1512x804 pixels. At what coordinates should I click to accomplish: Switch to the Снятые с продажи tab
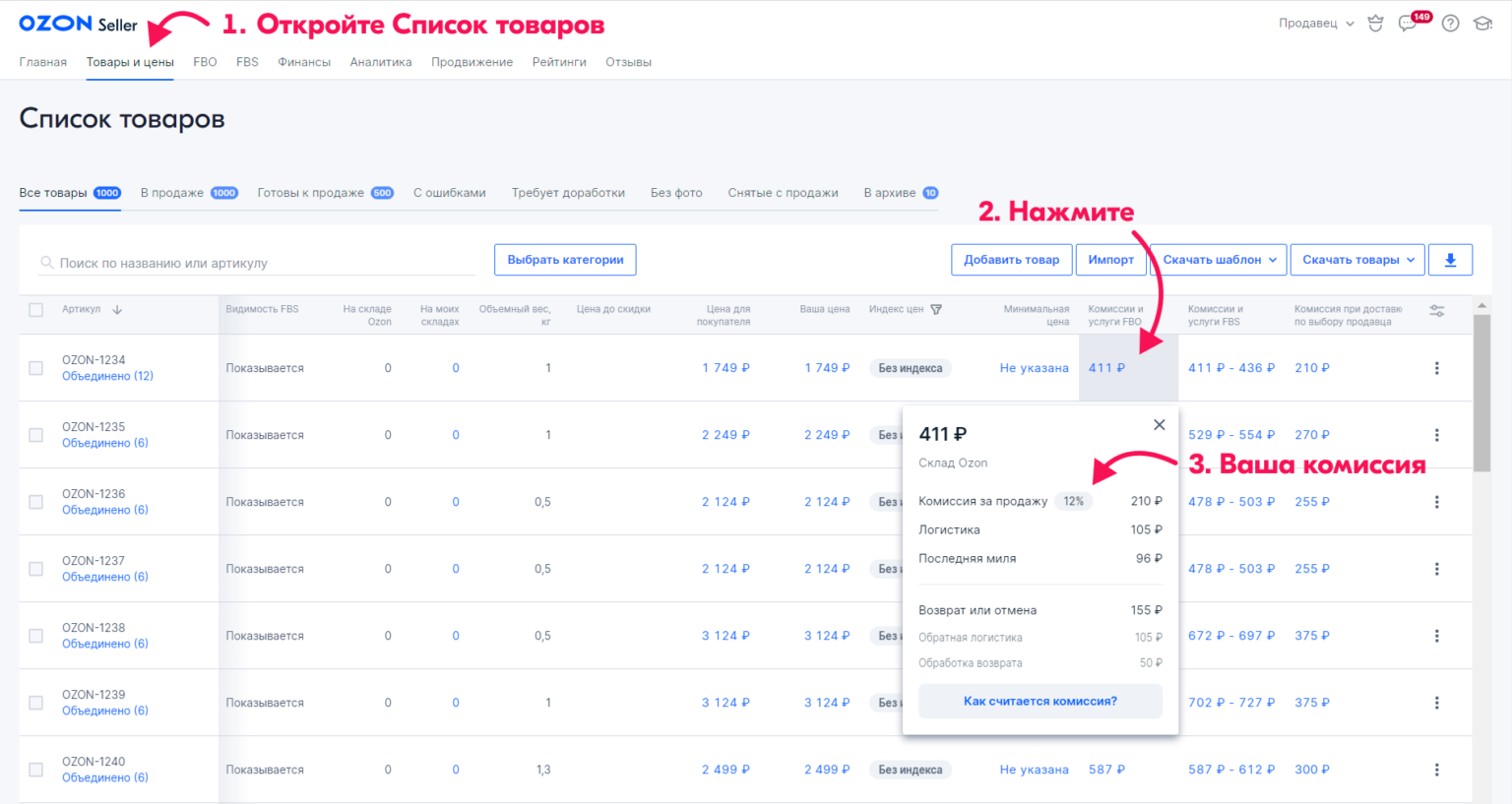783,193
